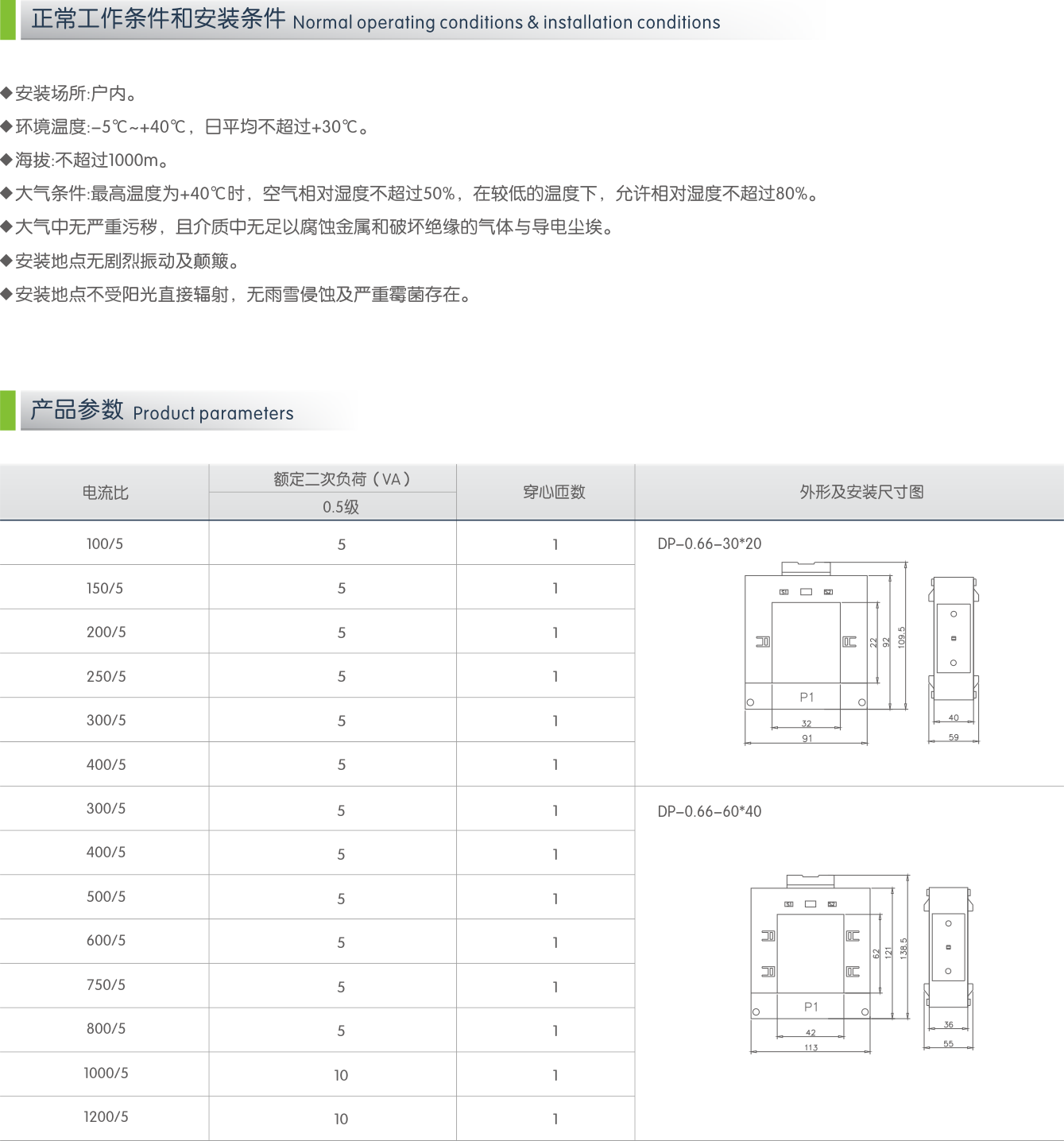Select the 100/5 current ratio cell
Image resolution: width=1064 pixels, height=1141 pixels.
pos(105,544)
